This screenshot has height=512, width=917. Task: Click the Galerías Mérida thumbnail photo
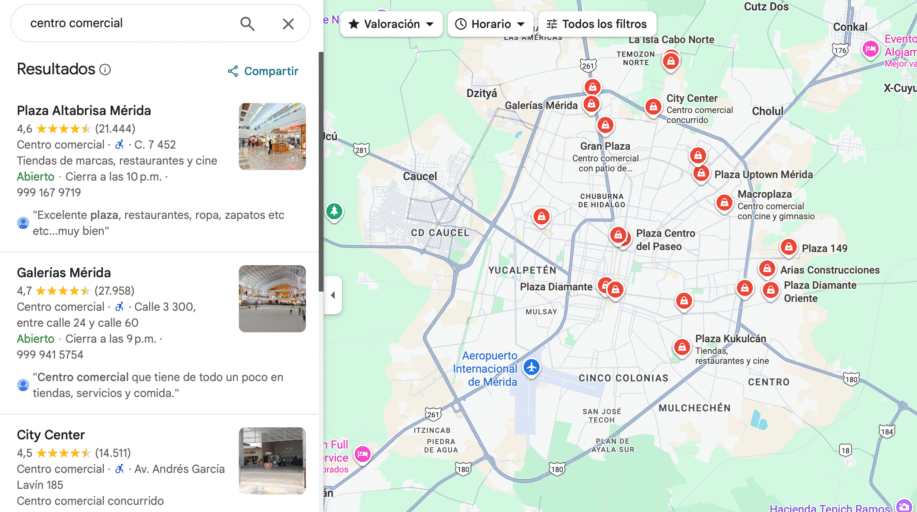(x=272, y=298)
